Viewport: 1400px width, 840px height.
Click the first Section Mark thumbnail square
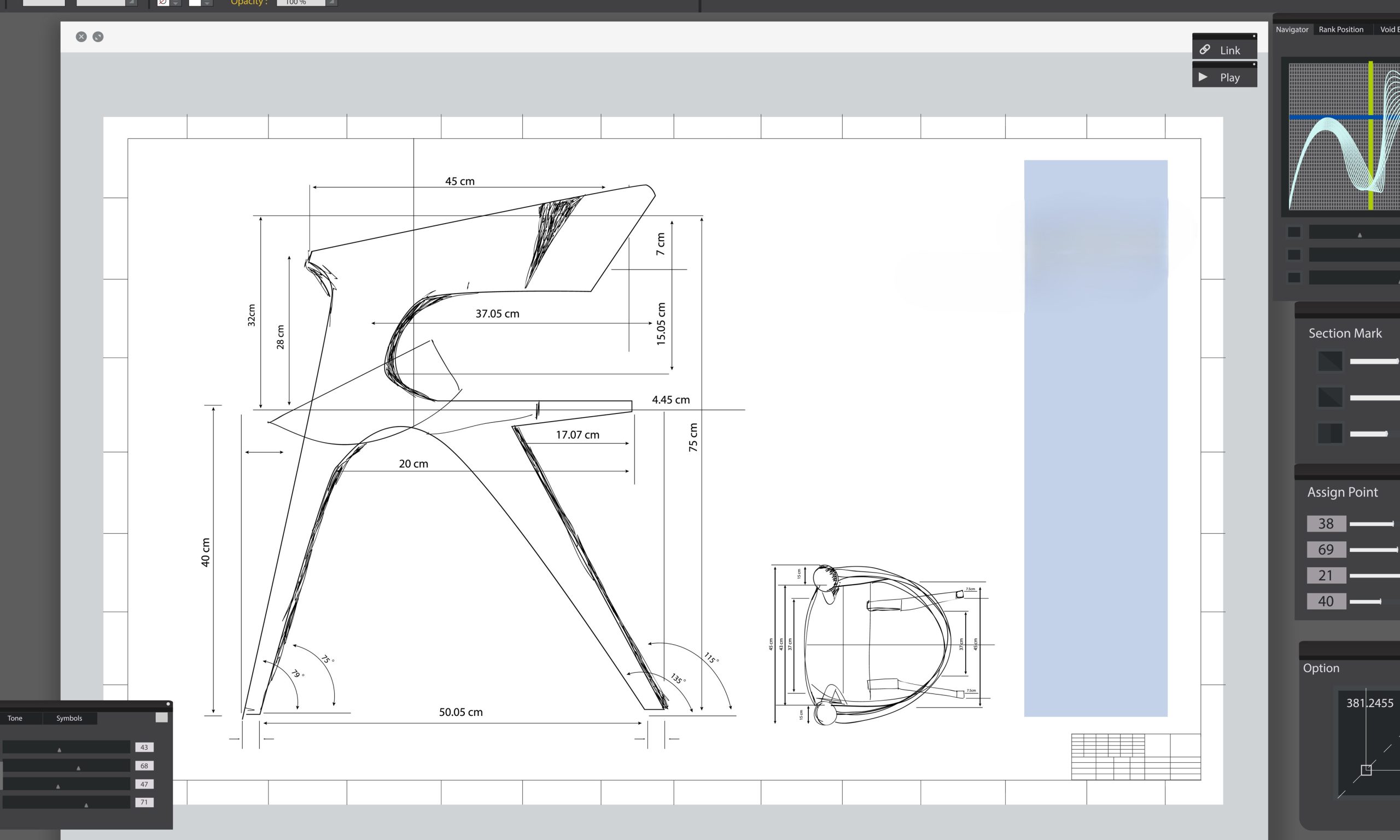[1330, 360]
